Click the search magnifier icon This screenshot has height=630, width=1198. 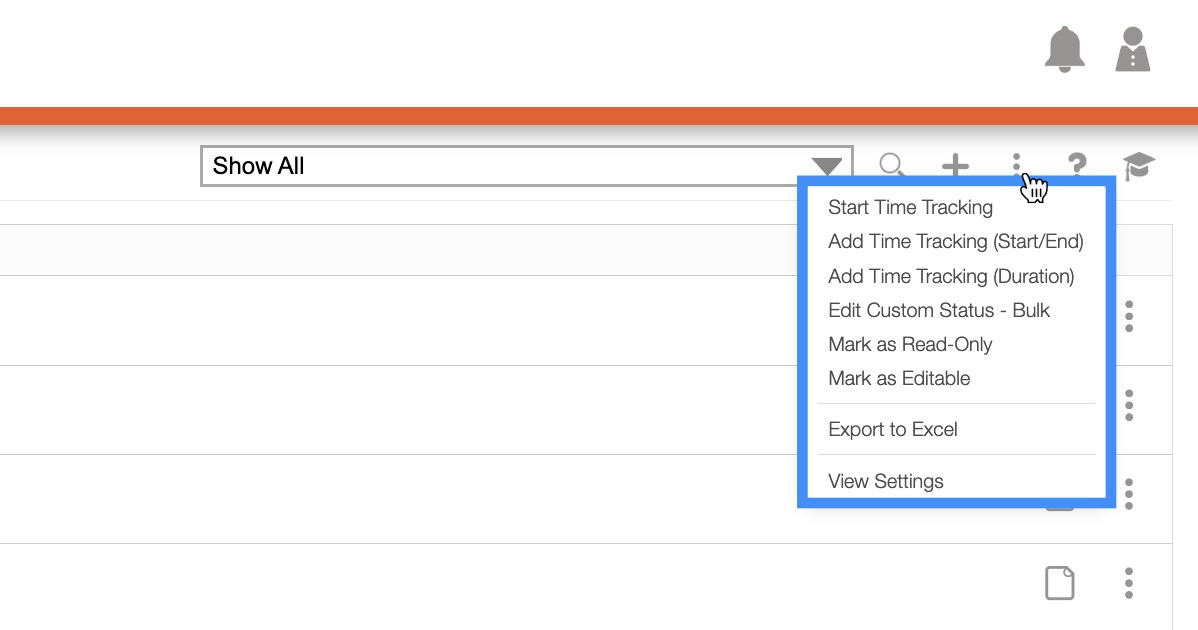coord(891,165)
